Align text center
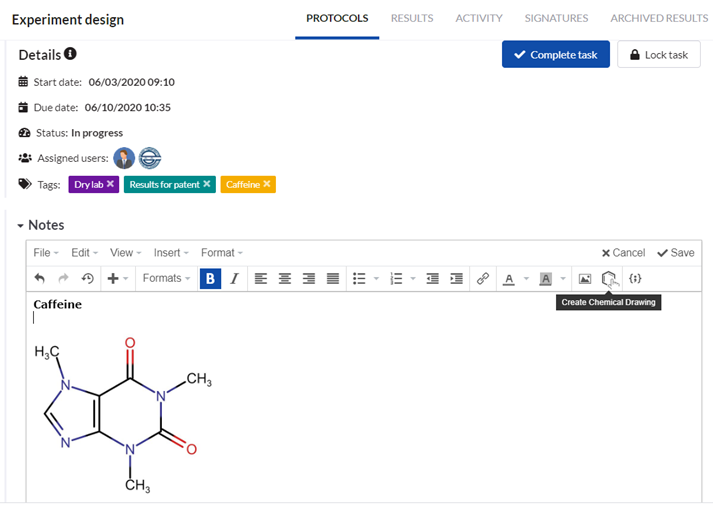Screen dimensions: 713x508 click(x=285, y=278)
